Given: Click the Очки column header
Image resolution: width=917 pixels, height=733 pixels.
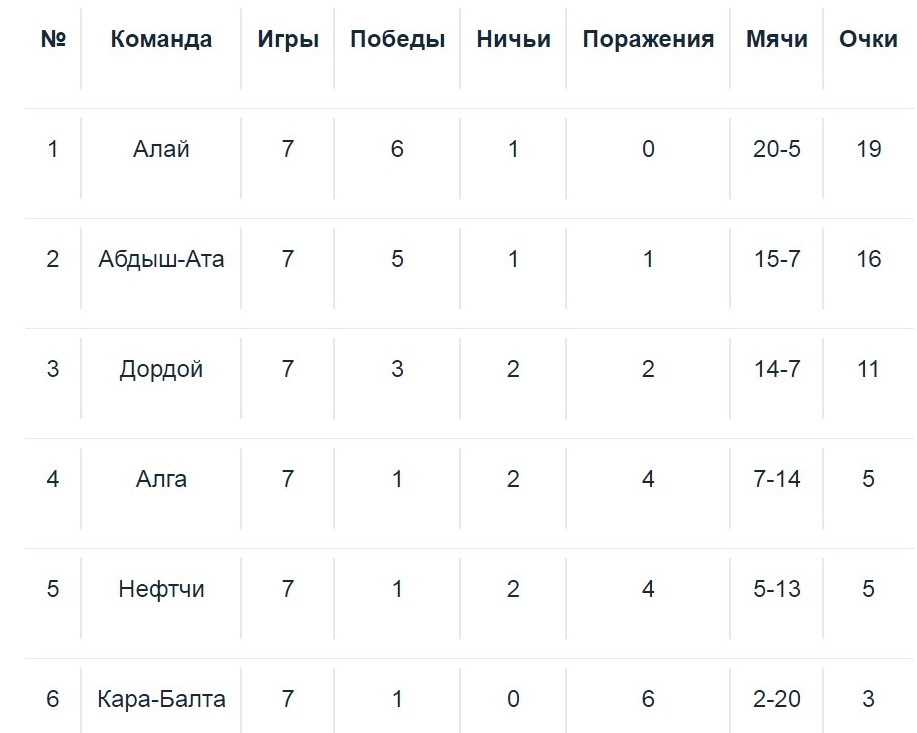Looking at the screenshot, I should [868, 39].
